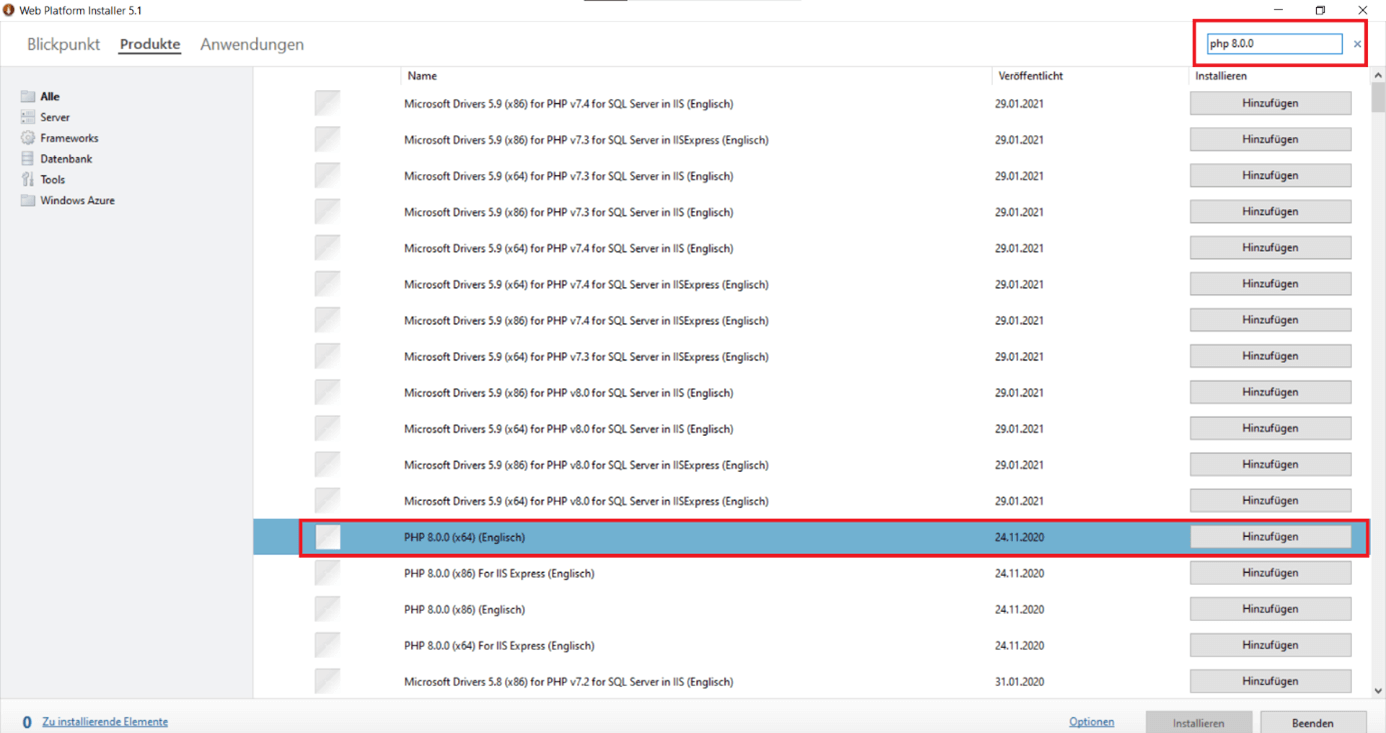The width and height of the screenshot is (1386, 733).
Task: Click the Tools wrench icon
Action: click(x=28, y=180)
